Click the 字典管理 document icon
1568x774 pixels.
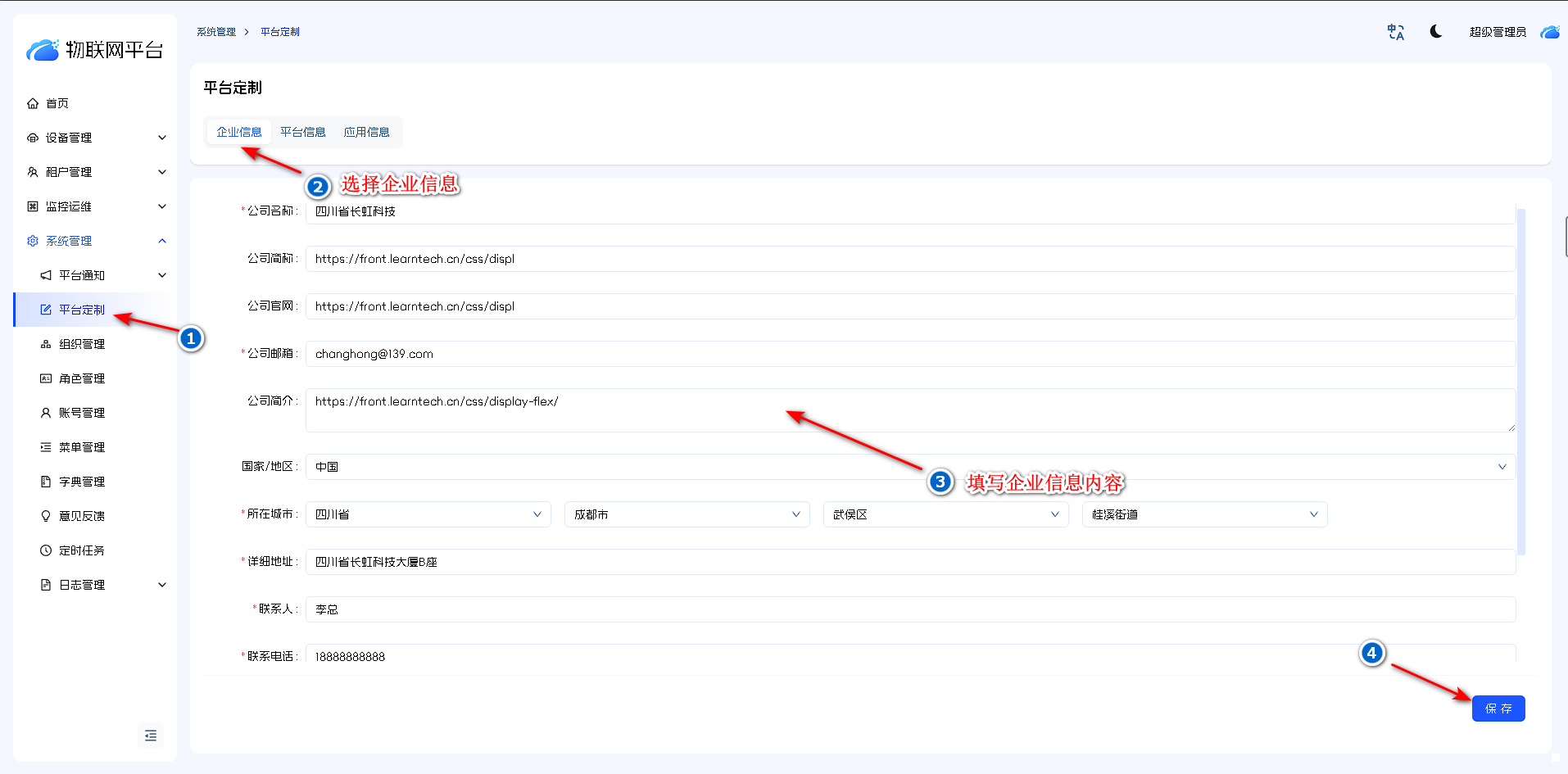point(46,482)
